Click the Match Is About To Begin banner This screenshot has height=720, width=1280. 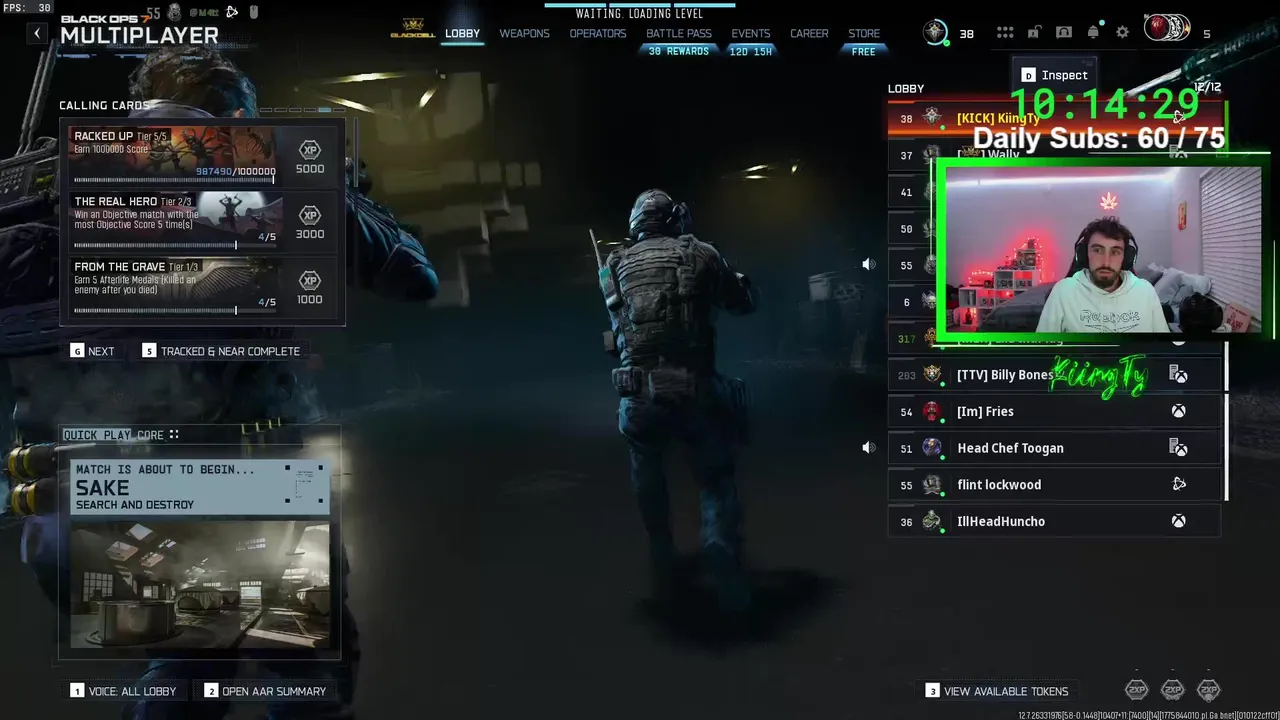200,487
